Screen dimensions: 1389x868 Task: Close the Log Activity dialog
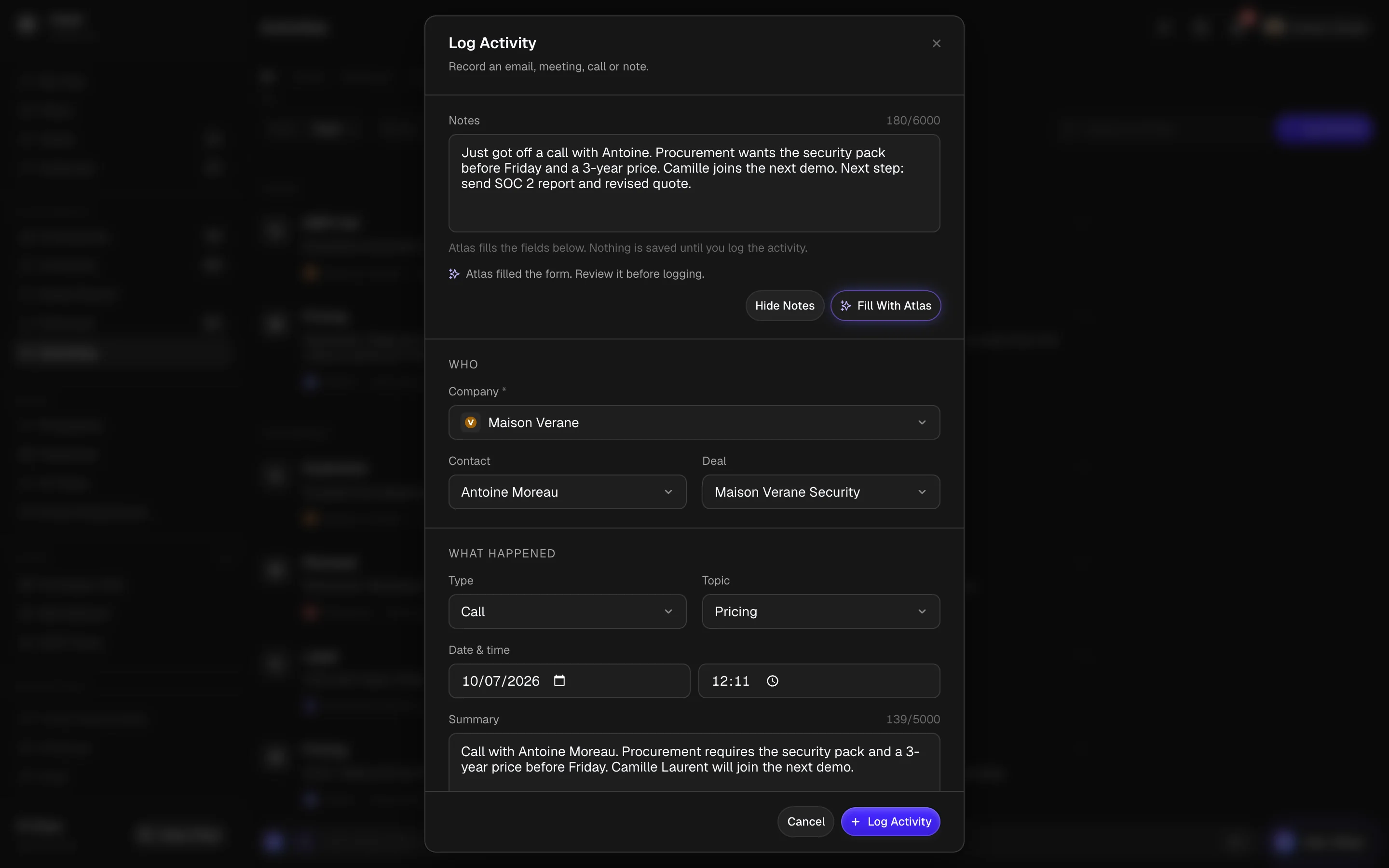click(x=936, y=43)
